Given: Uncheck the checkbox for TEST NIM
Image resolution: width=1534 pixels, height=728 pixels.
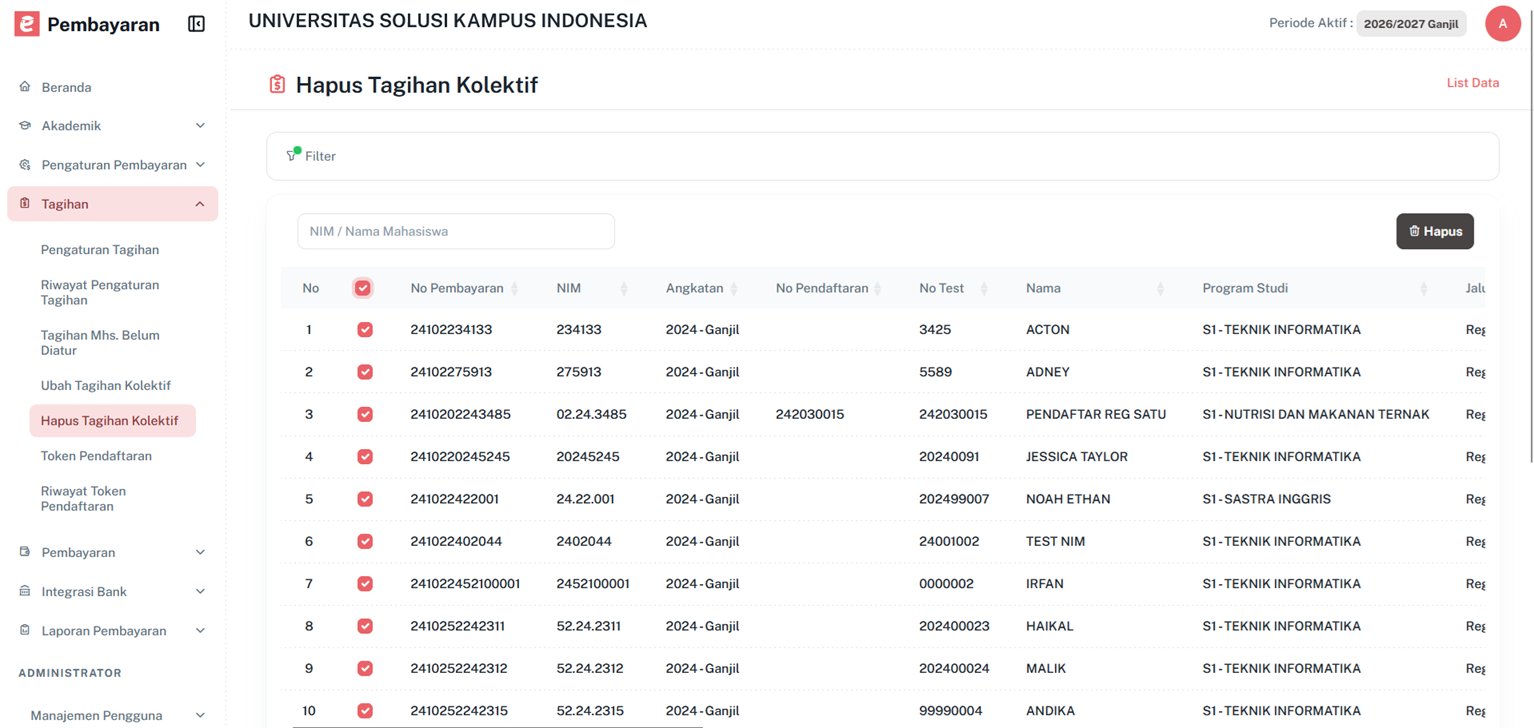Looking at the screenshot, I should (365, 541).
